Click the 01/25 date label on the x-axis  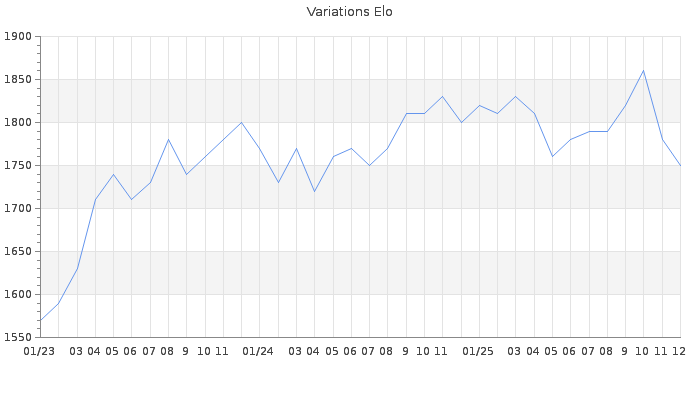click(478, 352)
